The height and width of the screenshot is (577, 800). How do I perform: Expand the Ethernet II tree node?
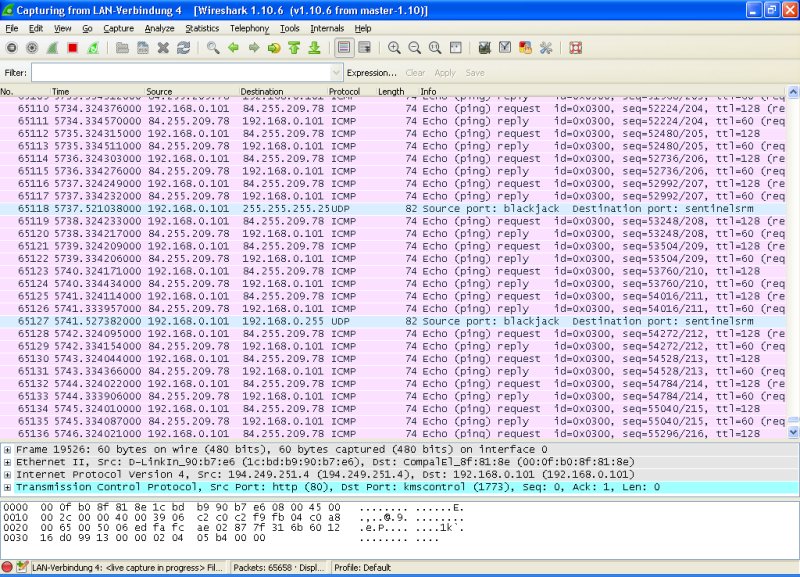[8, 462]
